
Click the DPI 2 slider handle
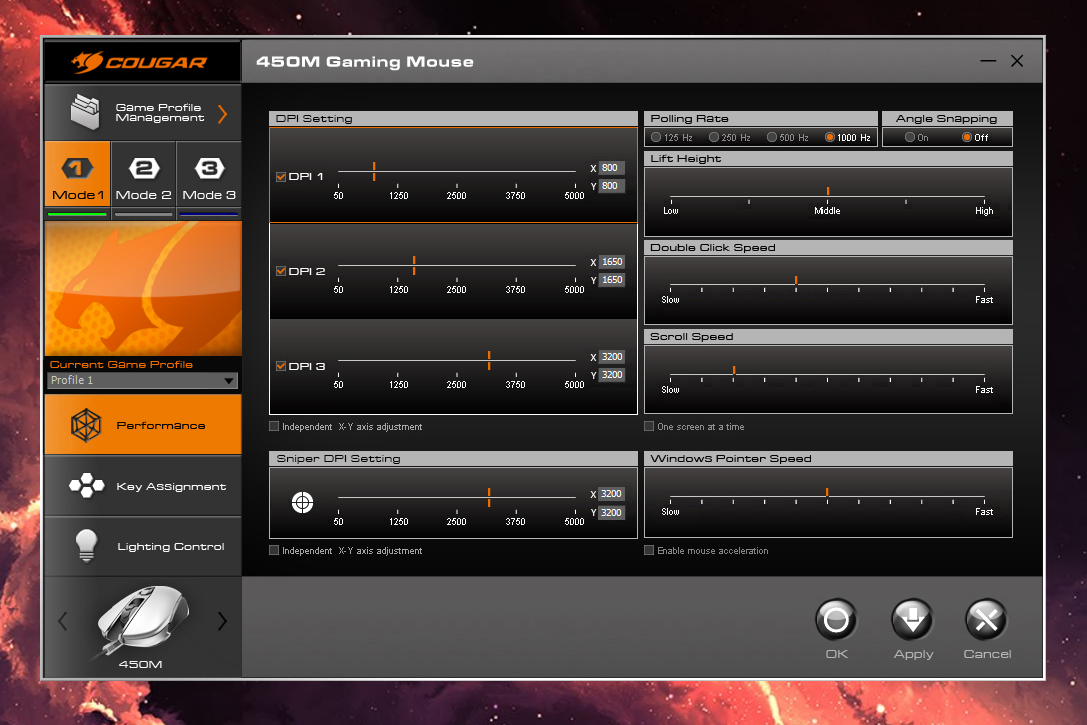[x=414, y=265]
